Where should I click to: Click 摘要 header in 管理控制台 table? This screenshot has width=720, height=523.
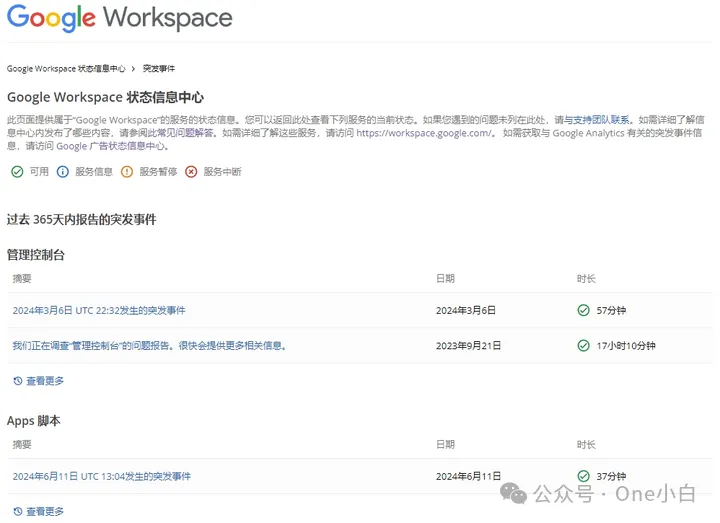coord(22,279)
